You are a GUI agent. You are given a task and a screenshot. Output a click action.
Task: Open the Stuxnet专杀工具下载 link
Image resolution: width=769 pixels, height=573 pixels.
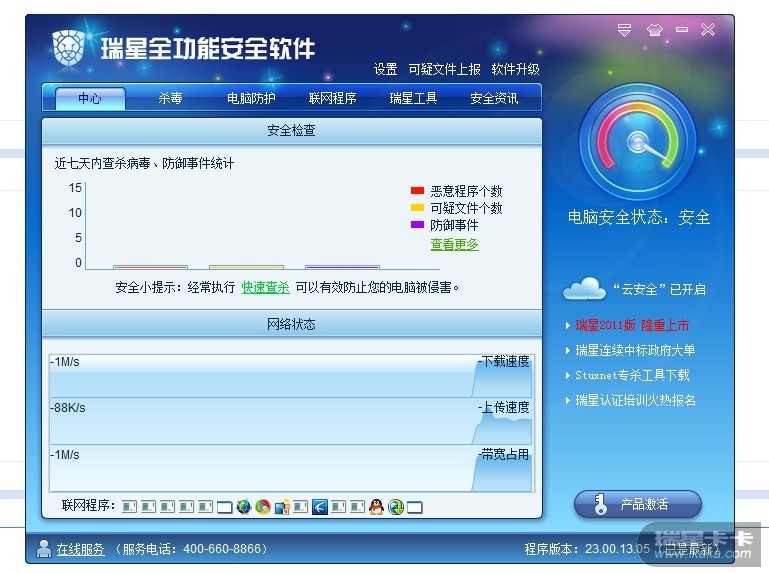click(632, 375)
